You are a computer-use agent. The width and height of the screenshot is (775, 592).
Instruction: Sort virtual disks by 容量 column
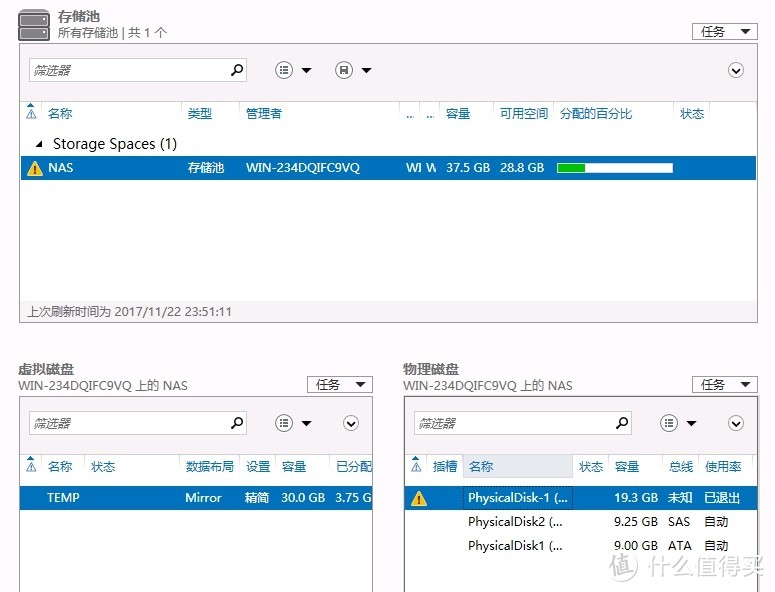point(294,466)
